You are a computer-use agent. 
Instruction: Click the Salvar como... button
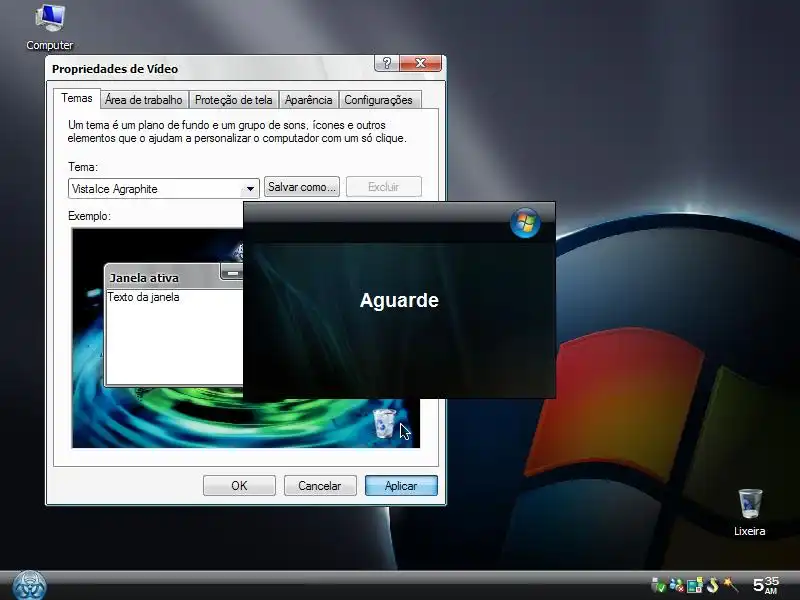[x=302, y=187]
